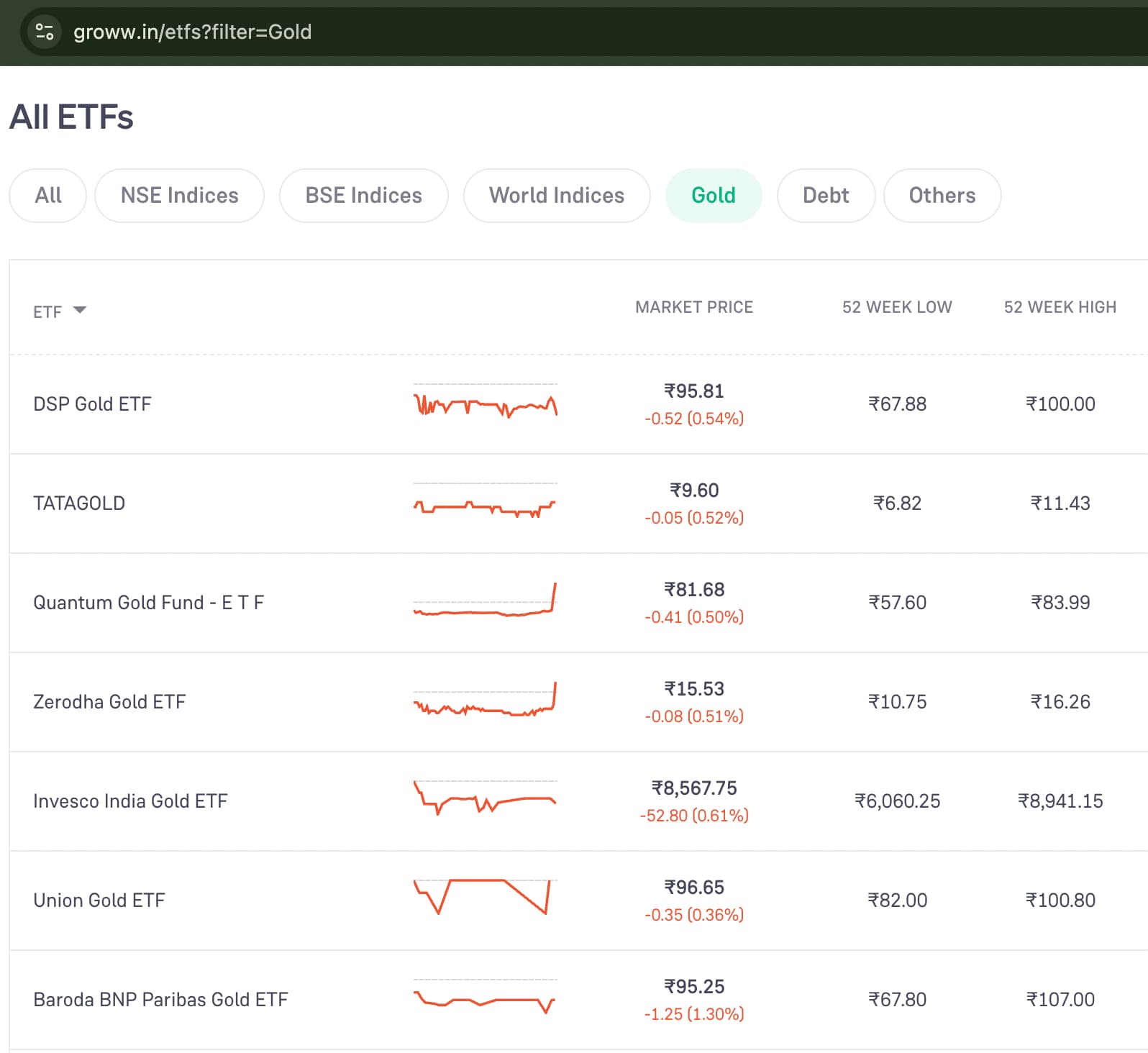Click Union Gold price ₹96.65
Image resolution: width=1148 pixels, height=1053 pixels.
coord(694,888)
